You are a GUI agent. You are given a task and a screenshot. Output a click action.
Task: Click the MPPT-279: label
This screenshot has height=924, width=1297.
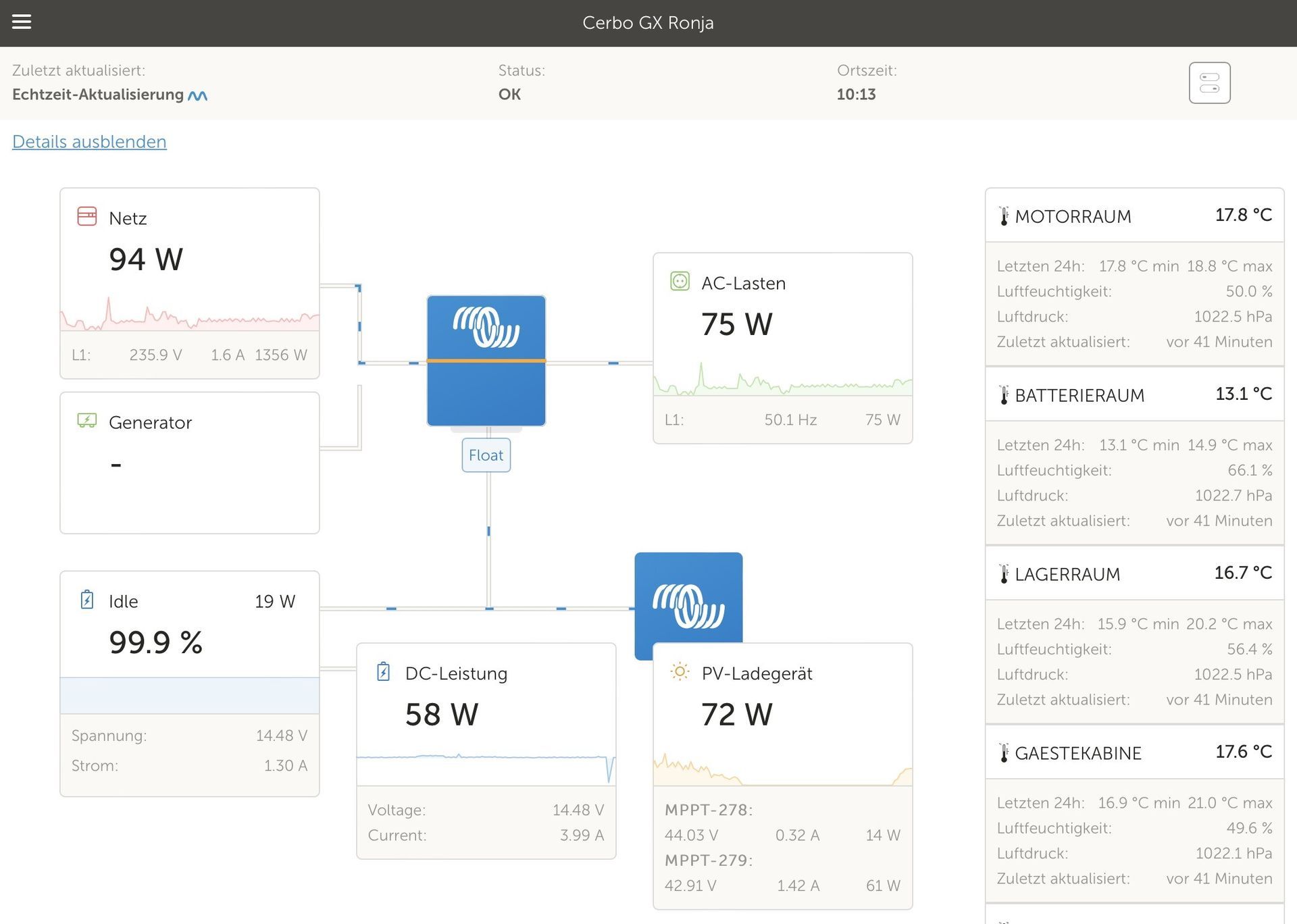pyautogui.click(x=709, y=861)
